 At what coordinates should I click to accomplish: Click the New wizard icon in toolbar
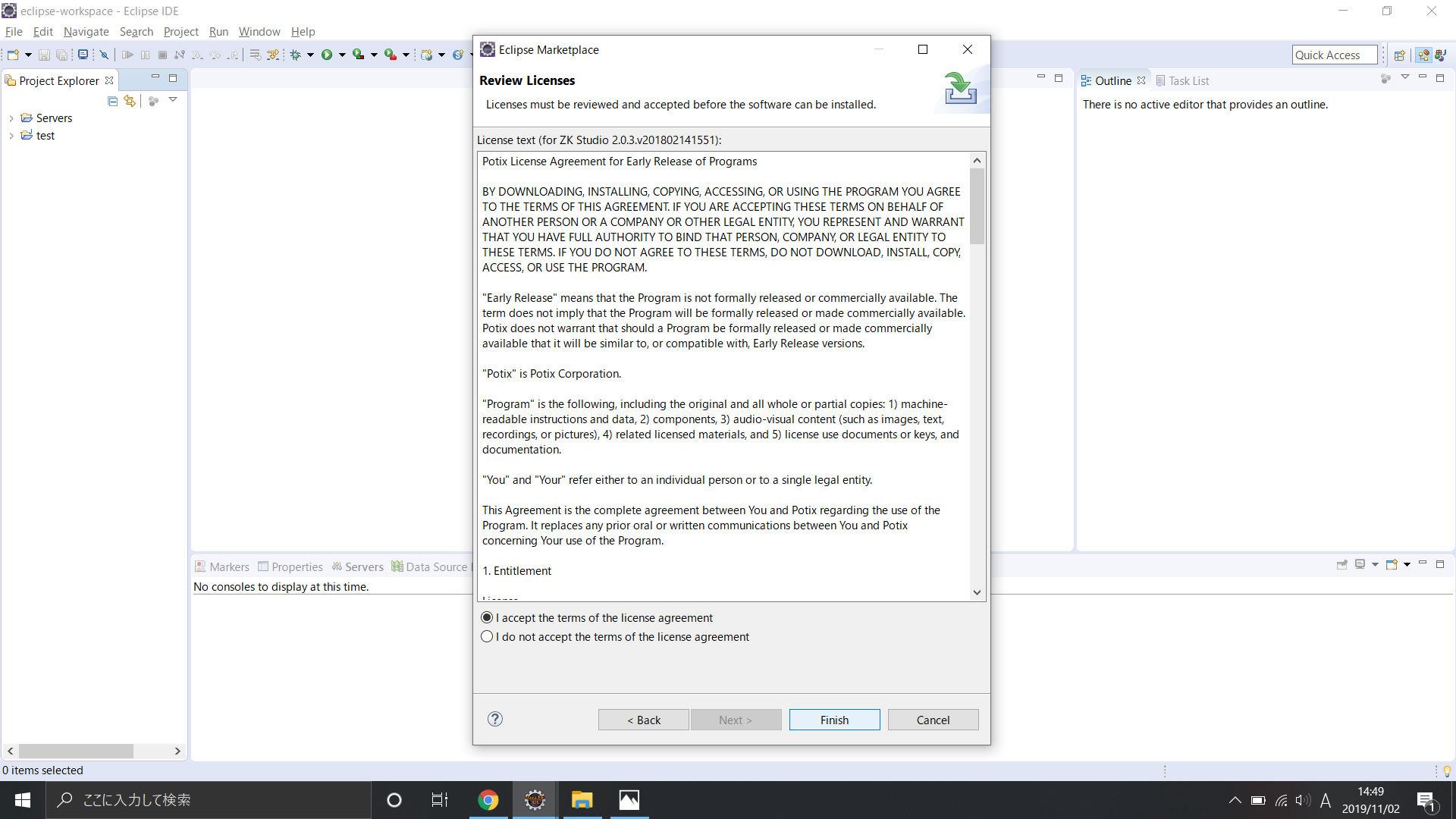(x=13, y=55)
